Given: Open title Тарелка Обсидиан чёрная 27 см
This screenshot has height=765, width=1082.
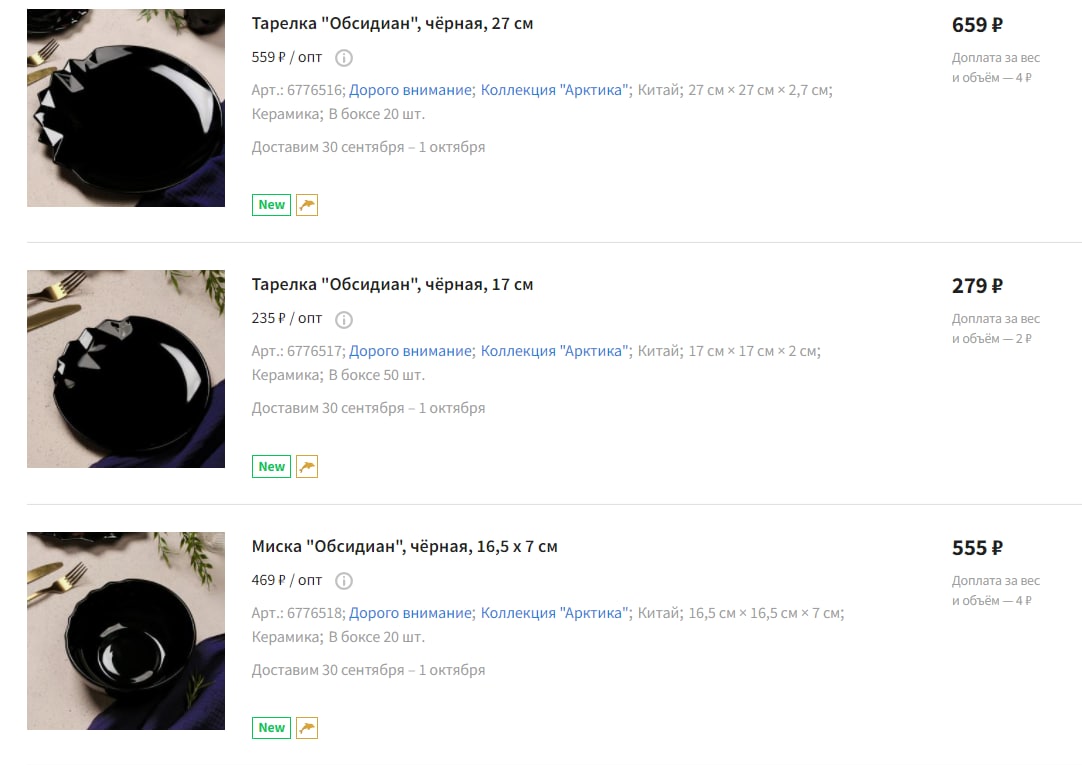Looking at the screenshot, I should [x=392, y=23].
